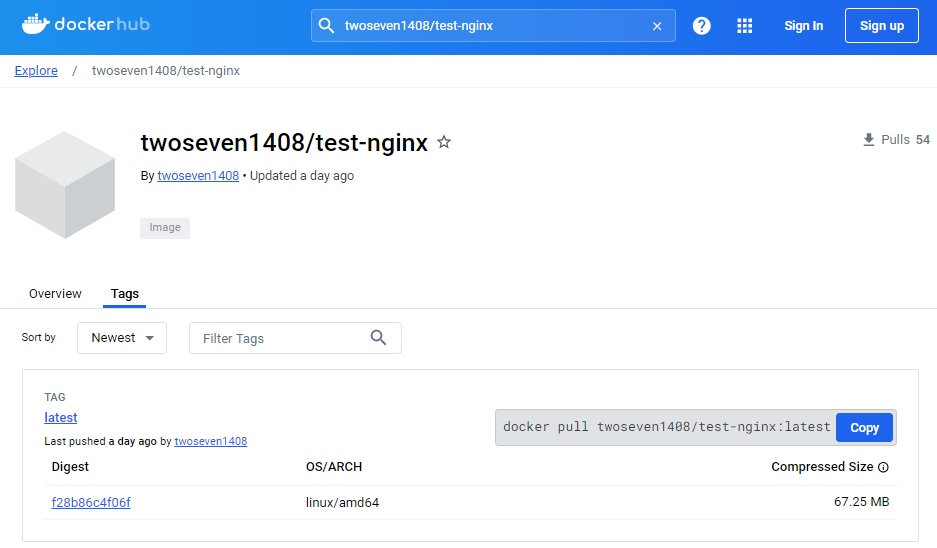Open digest f28b86c4f06f link
The height and width of the screenshot is (548, 937).
click(x=91, y=503)
